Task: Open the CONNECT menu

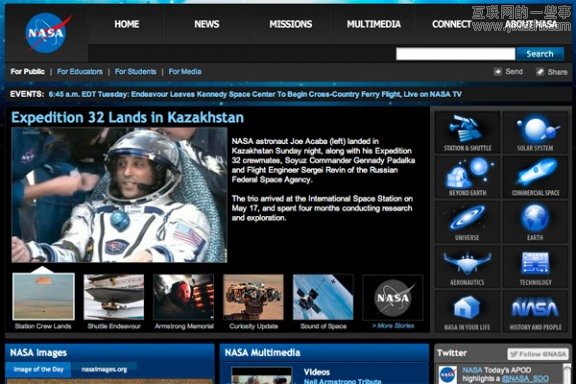Action: tap(451, 24)
